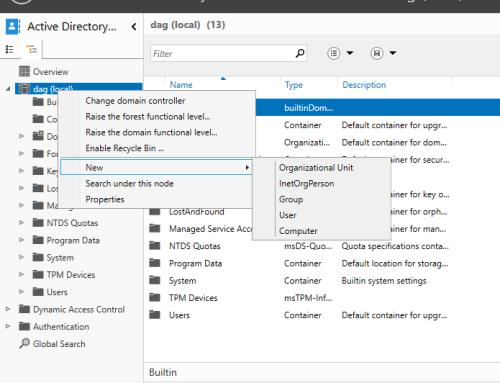Select Users row in list

tap(322, 315)
